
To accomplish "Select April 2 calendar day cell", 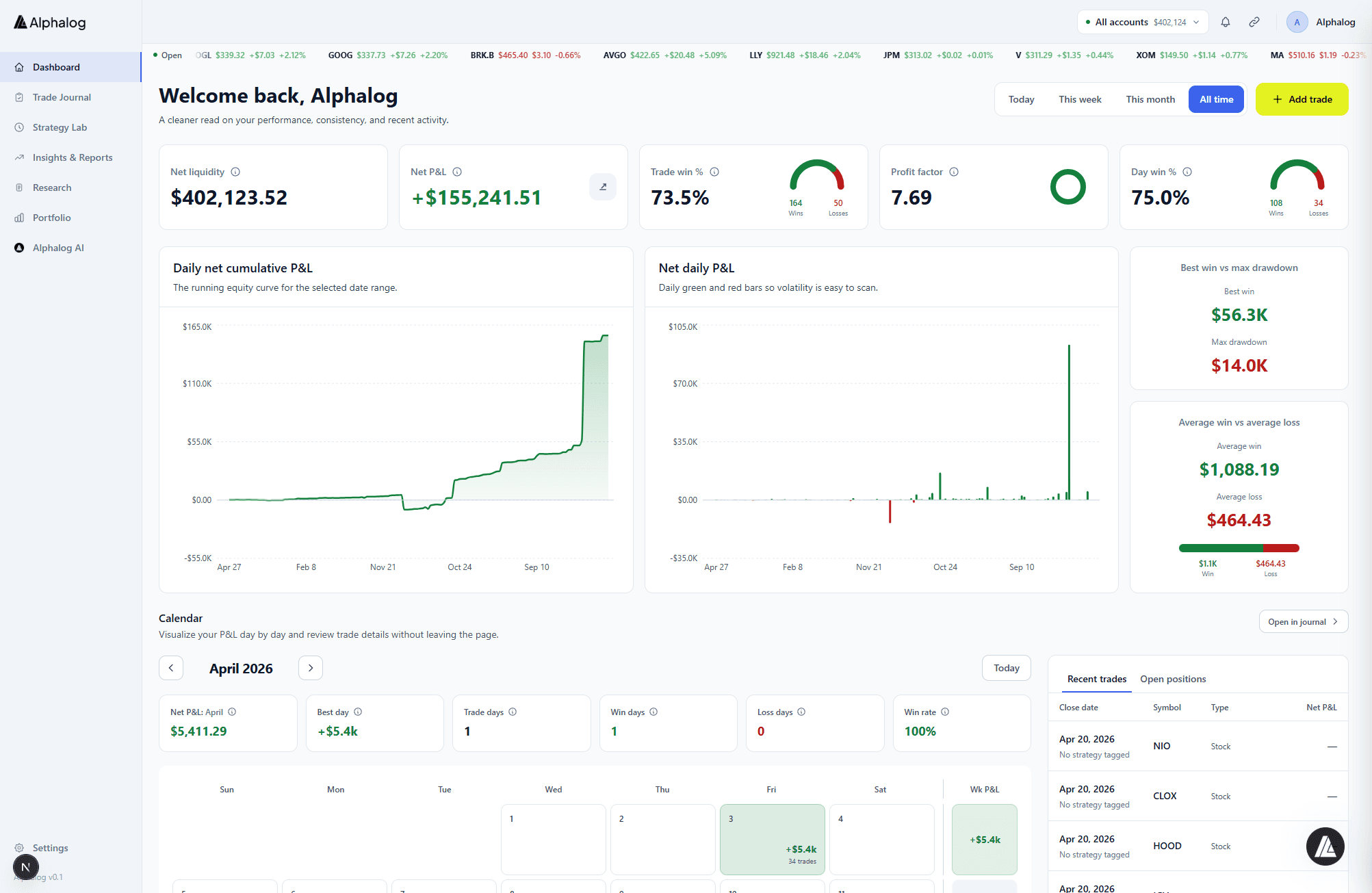I will click(662, 840).
